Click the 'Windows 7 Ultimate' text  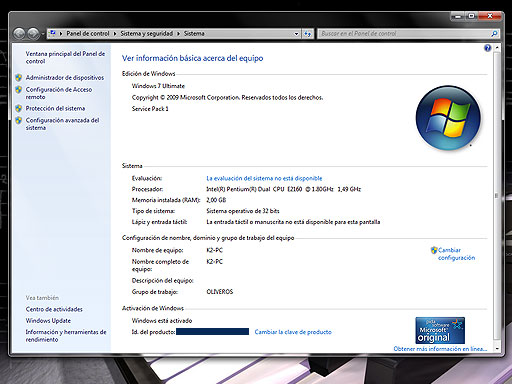158,86
